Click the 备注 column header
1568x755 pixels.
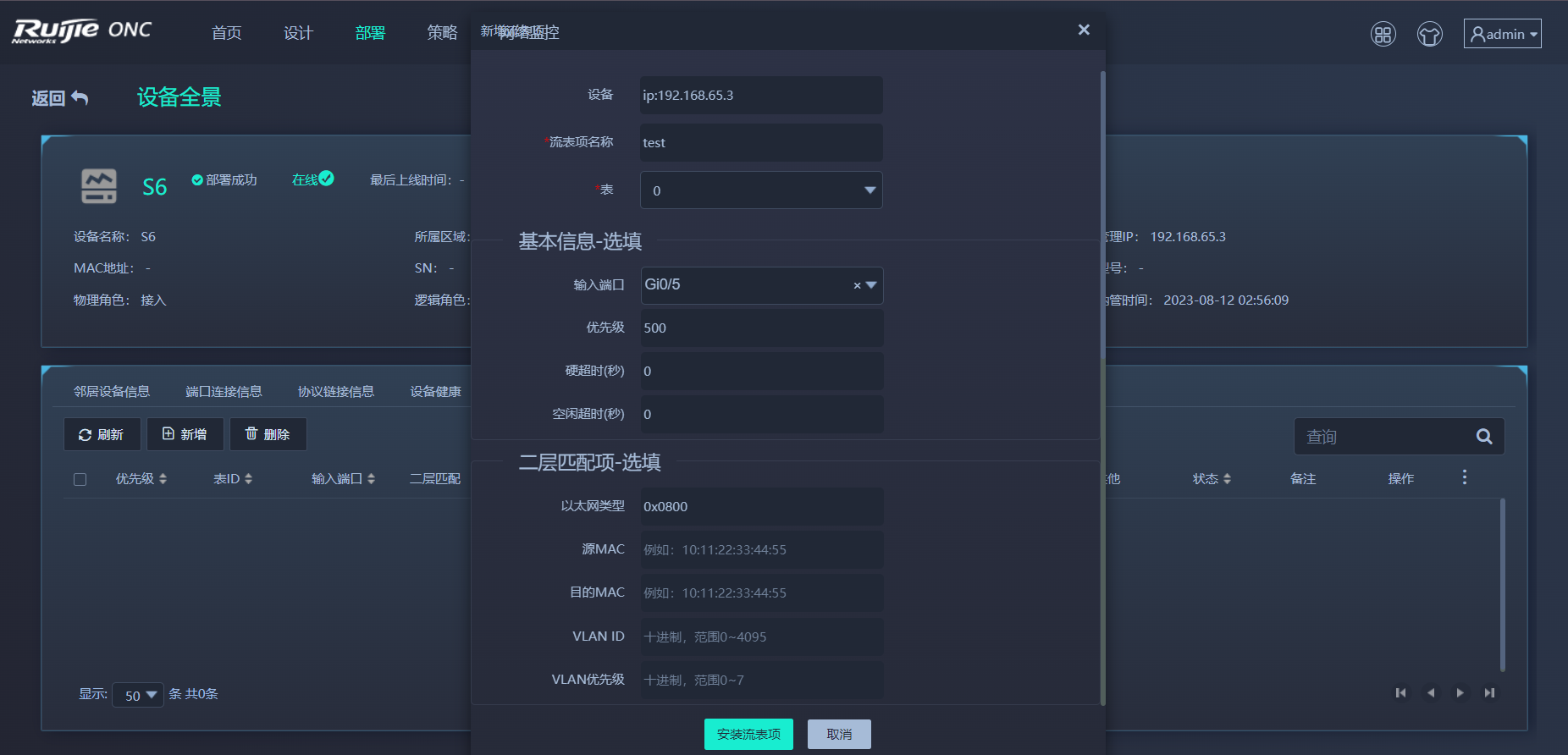coord(1303,479)
